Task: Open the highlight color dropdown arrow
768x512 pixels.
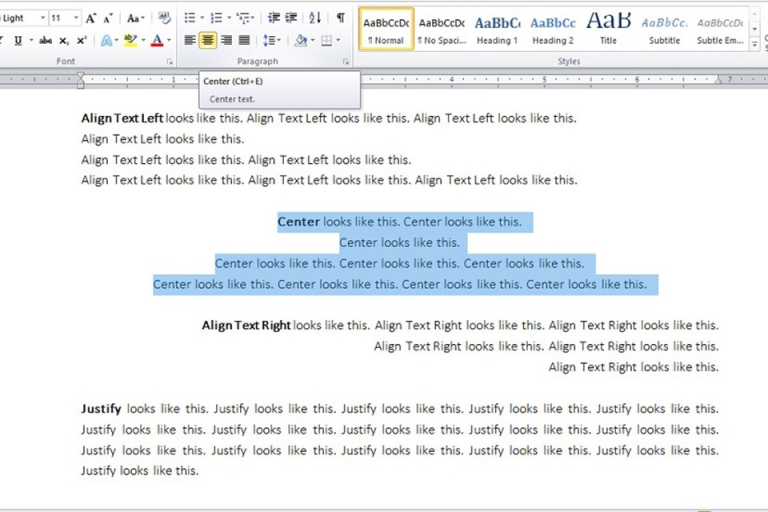Action: coord(144,41)
